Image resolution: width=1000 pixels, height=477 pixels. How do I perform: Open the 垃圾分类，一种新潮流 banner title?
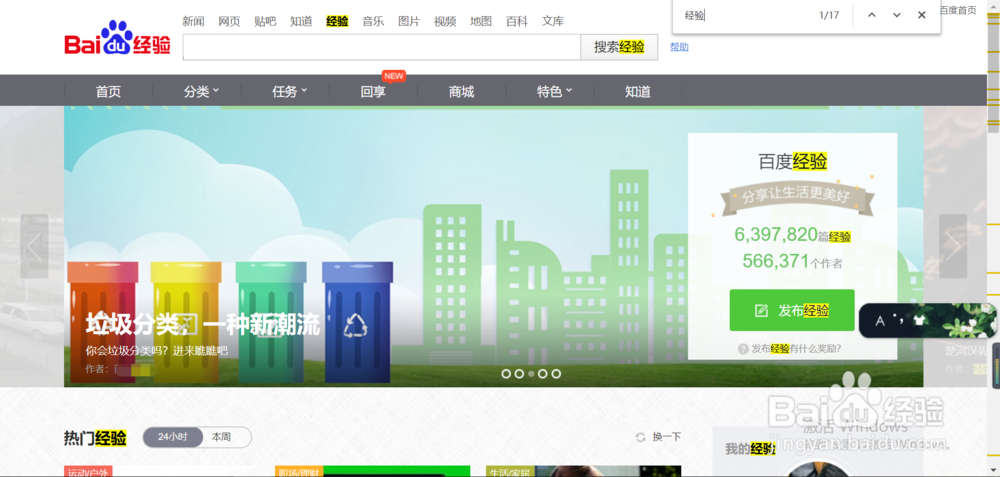203,326
